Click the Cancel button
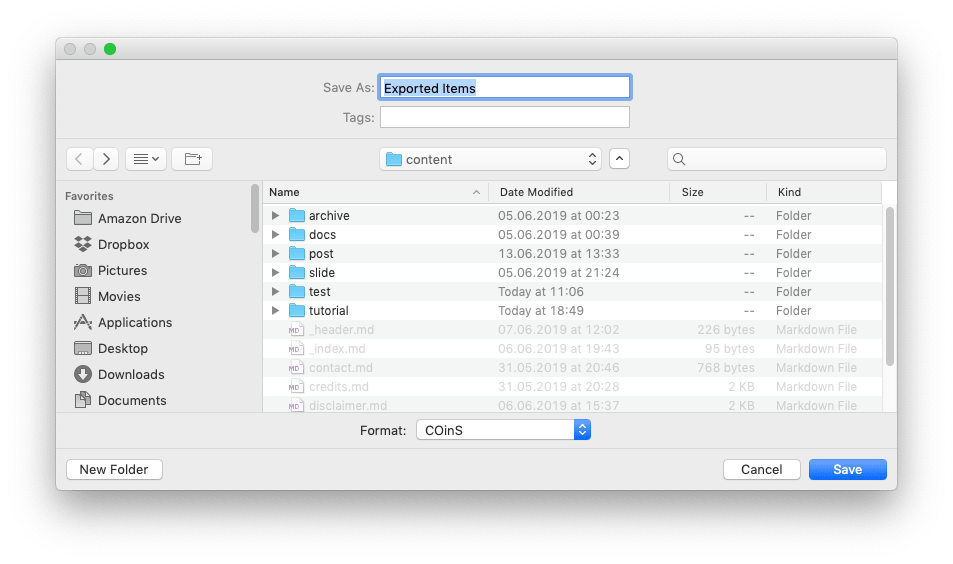 762,470
